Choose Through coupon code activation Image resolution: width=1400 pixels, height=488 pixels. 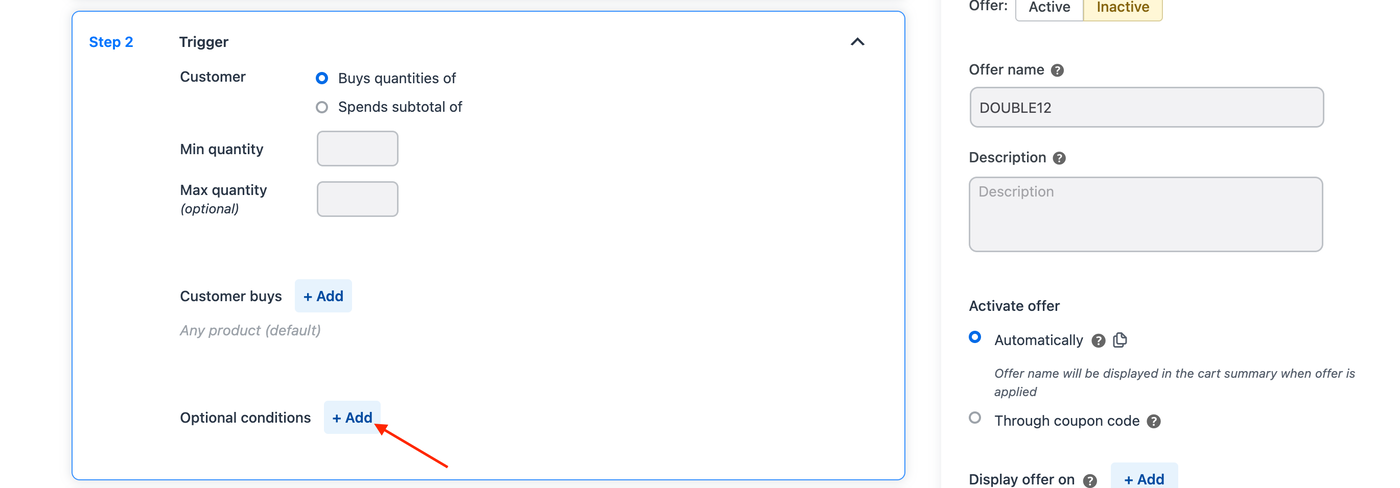click(x=975, y=418)
